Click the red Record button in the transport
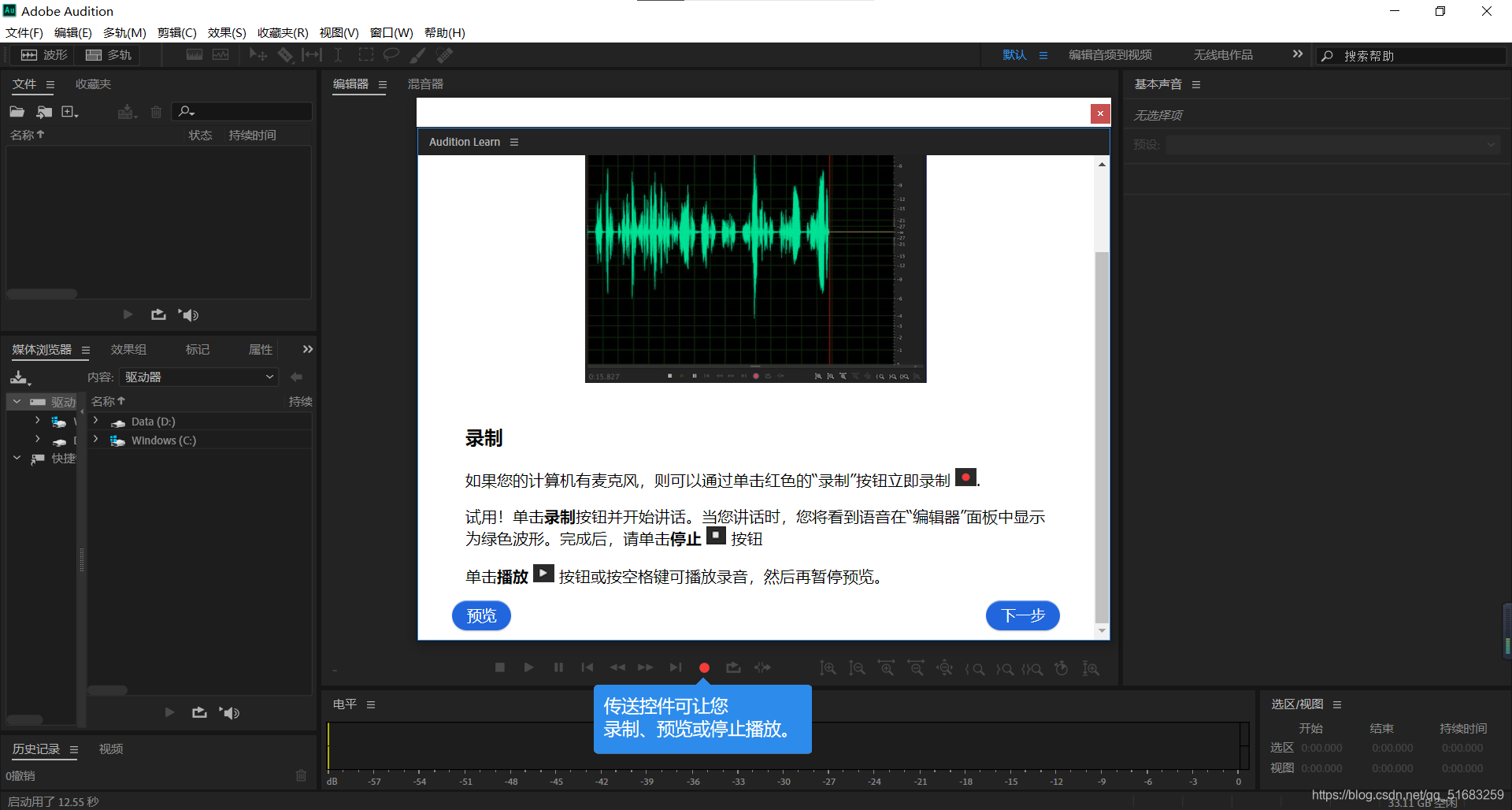The image size is (1512, 810). coord(704,668)
